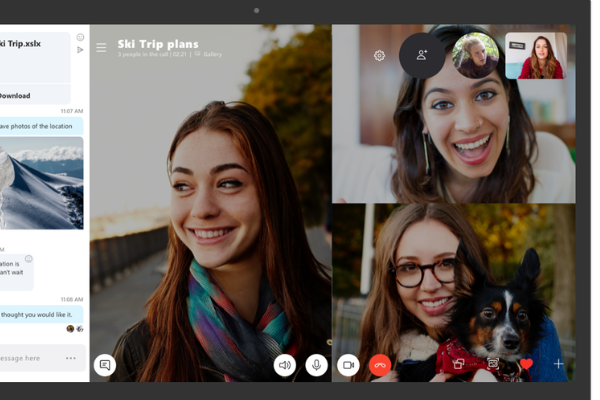
Task: Take a snapshot of the call
Action: 493,363
